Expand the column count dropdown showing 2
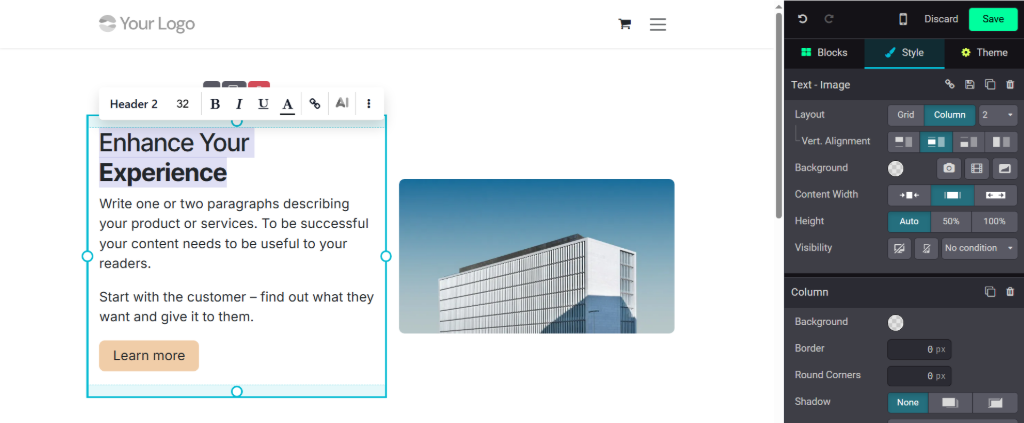Image resolution: width=1024 pixels, height=423 pixels. click(x=997, y=115)
